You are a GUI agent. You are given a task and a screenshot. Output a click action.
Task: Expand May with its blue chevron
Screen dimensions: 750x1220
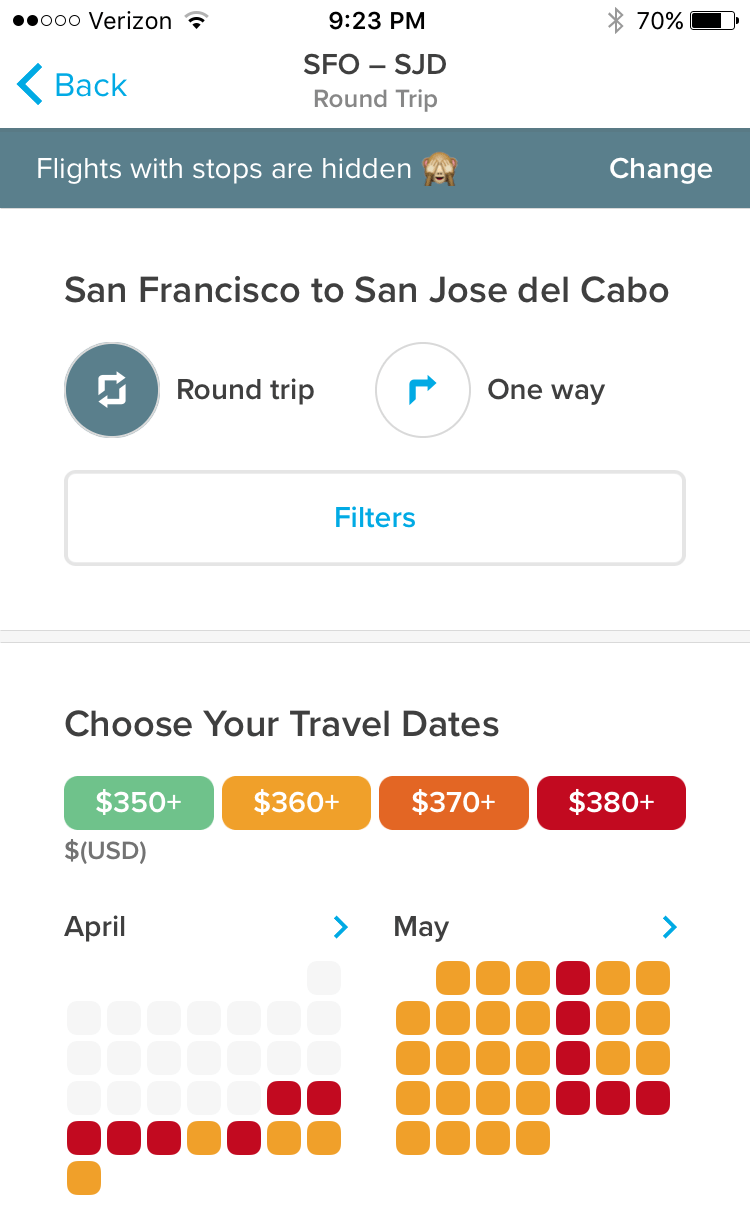coord(669,927)
